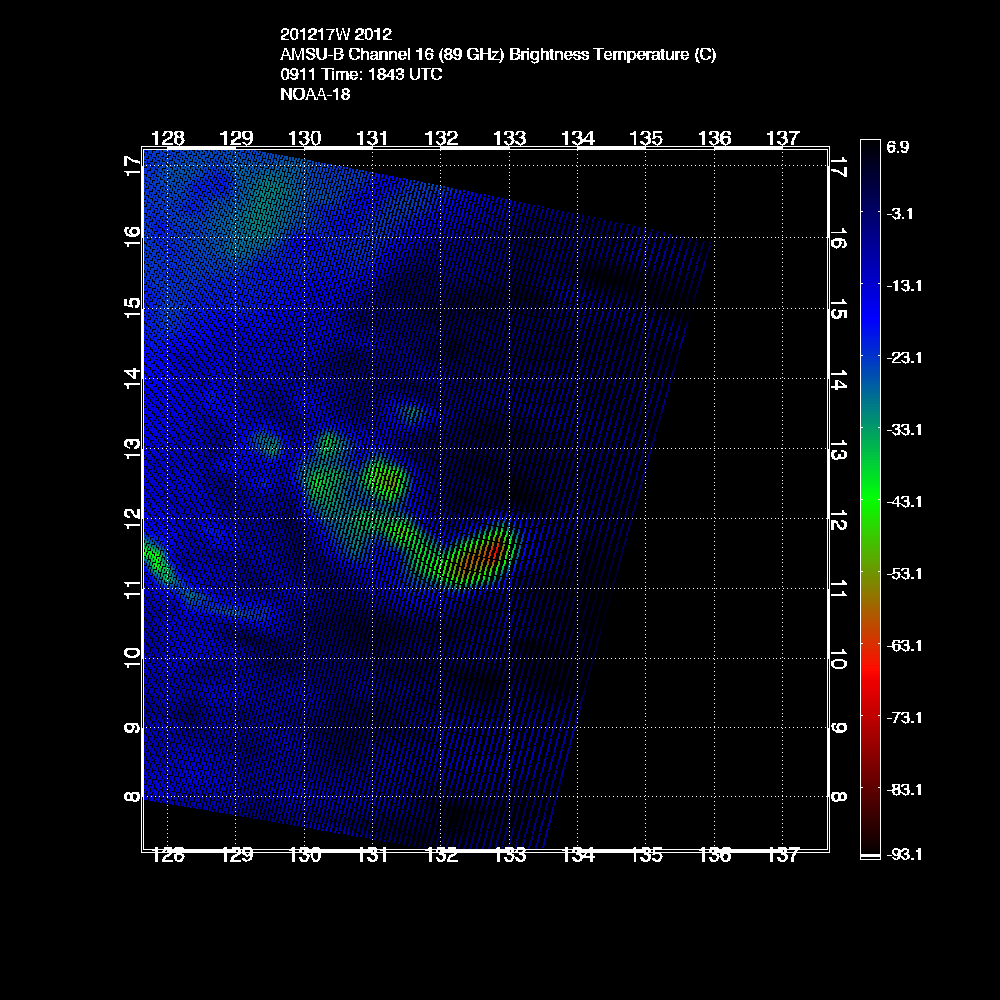Click longitude label 136 on the top axis
The height and width of the screenshot is (1000, 1000).
(x=714, y=138)
